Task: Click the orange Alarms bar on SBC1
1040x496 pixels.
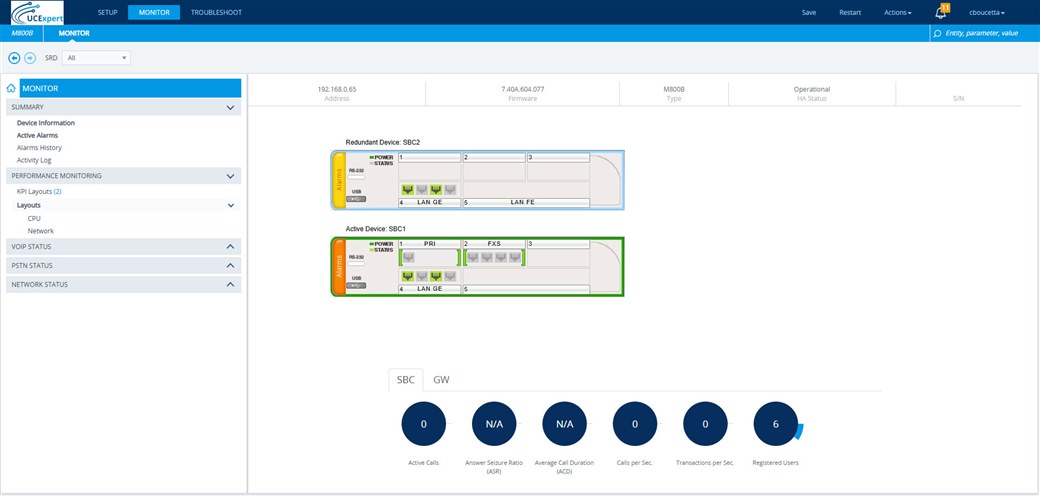Action: (x=338, y=267)
